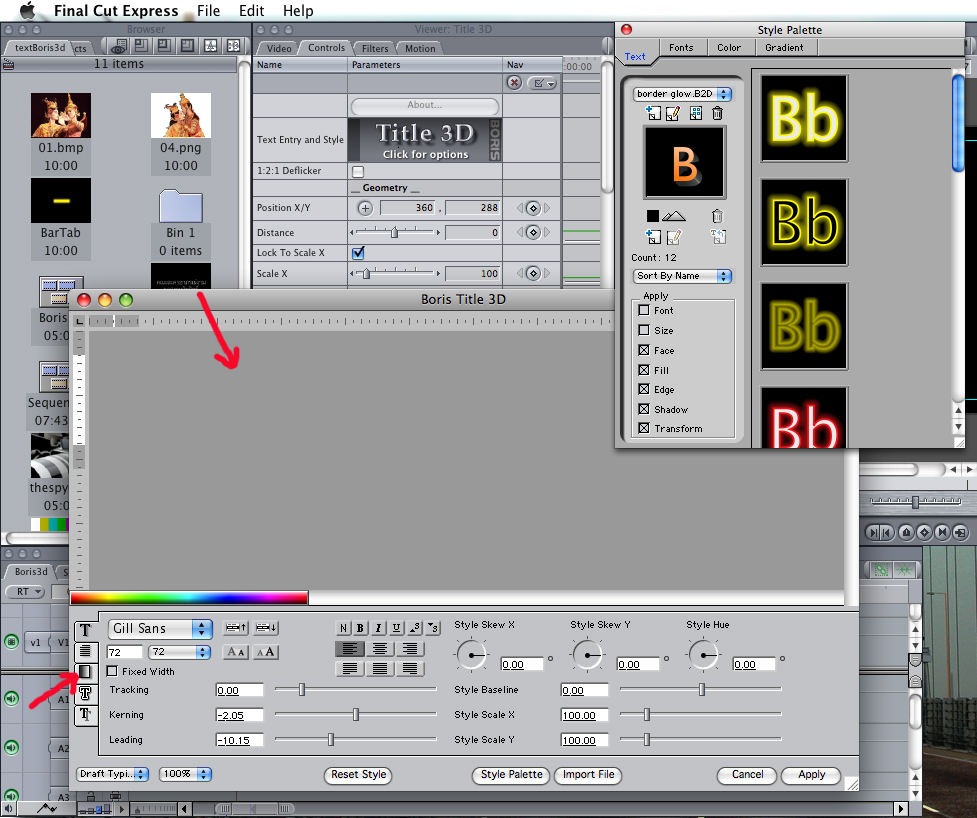977x818 pixels.
Task: Click the Reset Style button
Action: pyautogui.click(x=358, y=775)
